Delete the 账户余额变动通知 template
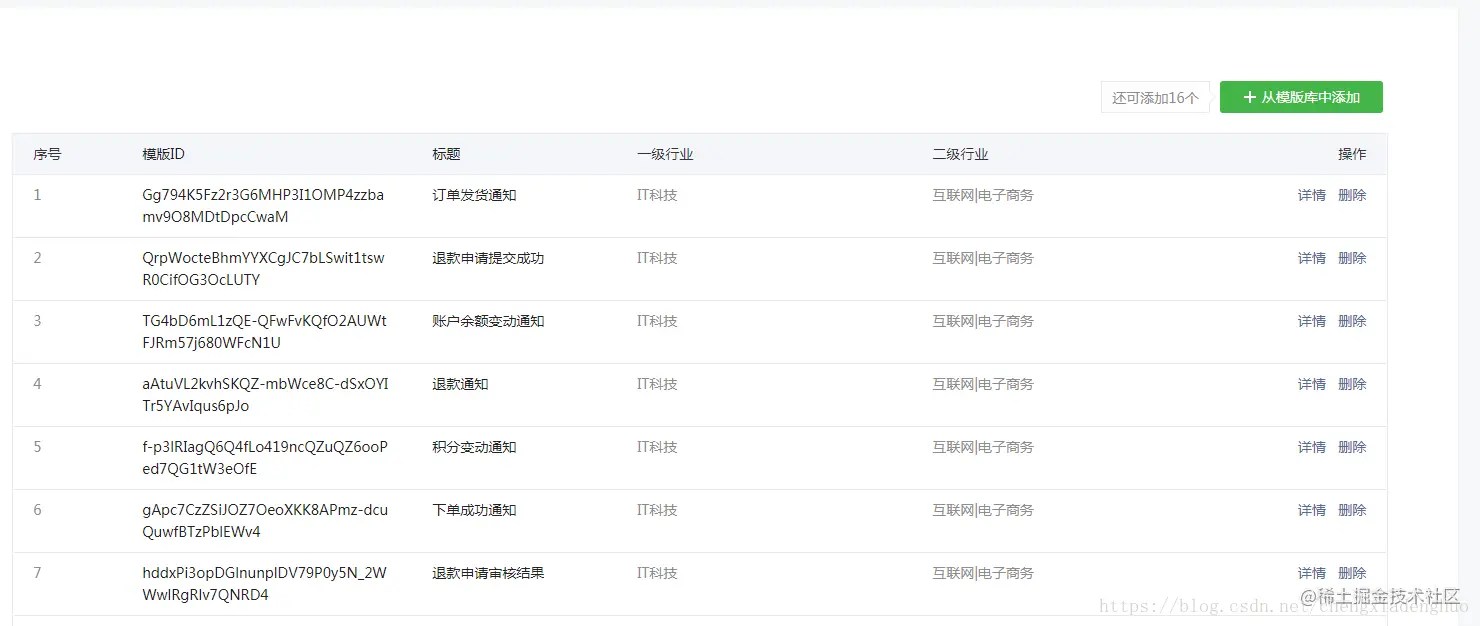This screenshot has width=1480, height=626. pos(1352,321)
